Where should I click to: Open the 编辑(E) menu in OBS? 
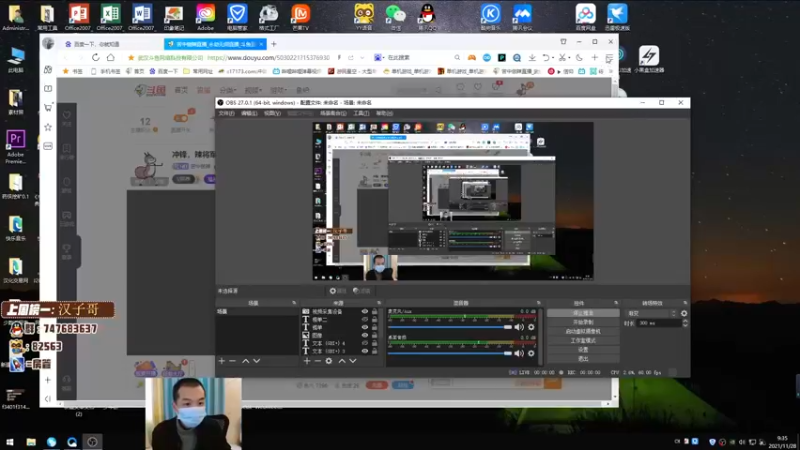pos(249,113)
